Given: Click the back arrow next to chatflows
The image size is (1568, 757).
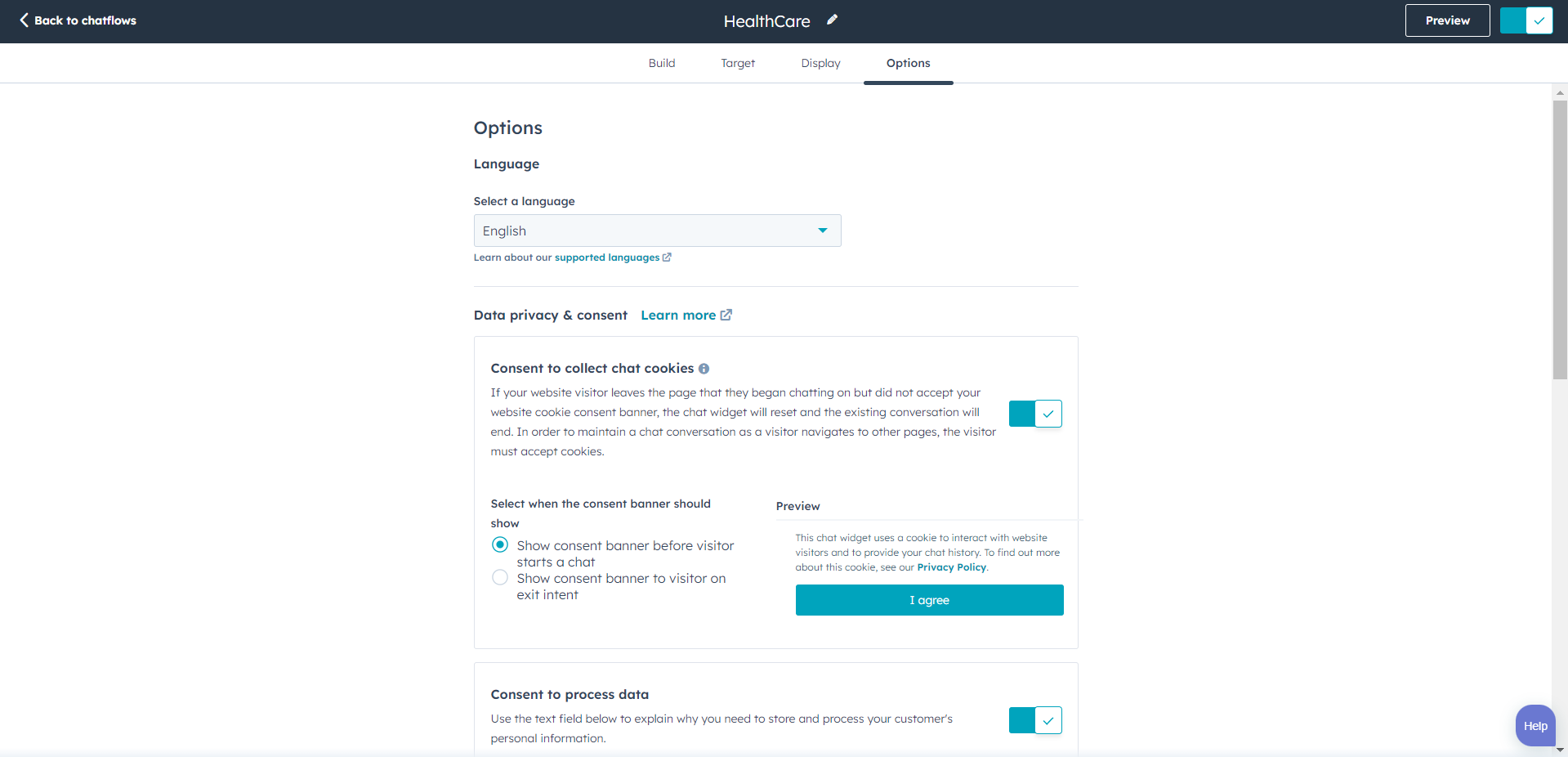Looking at the screenshot, I should tap(23, 20).
